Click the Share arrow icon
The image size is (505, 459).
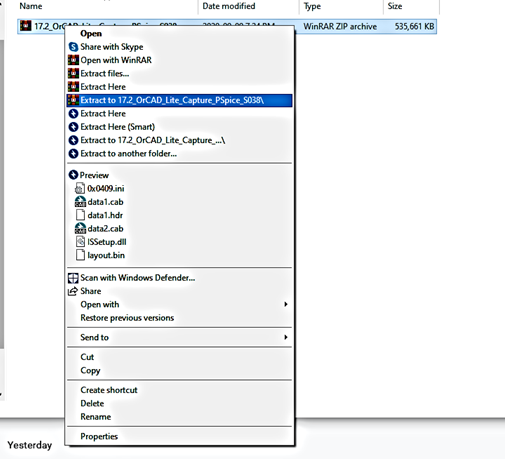[x=73, y=291]
